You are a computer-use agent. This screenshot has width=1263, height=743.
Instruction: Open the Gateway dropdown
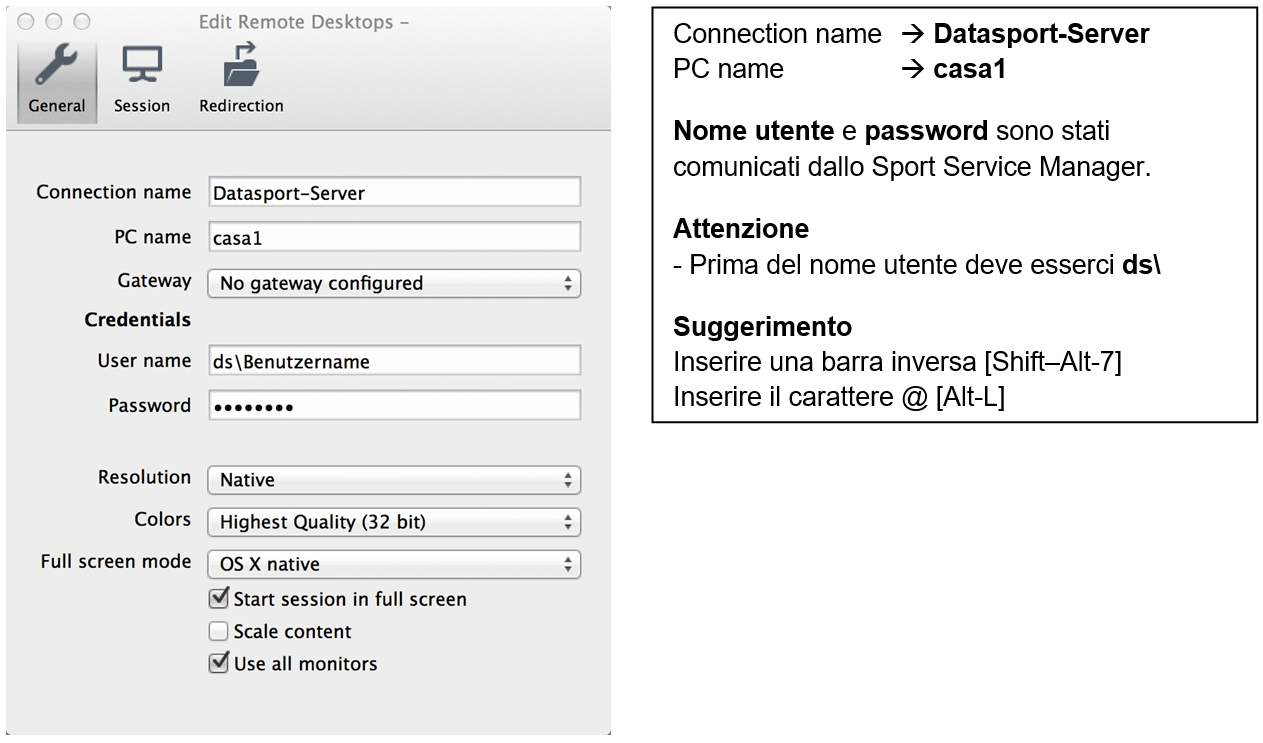point(393,283)
